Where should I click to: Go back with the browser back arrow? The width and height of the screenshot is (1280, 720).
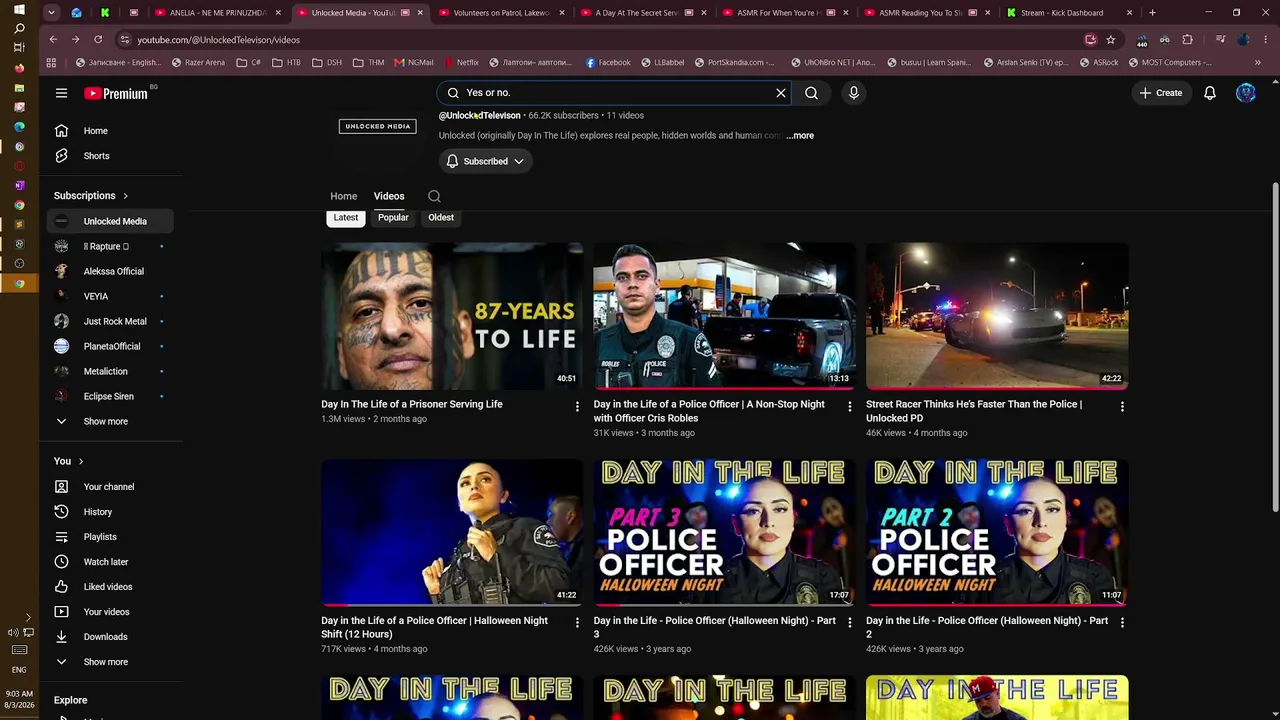coord(53,39)
